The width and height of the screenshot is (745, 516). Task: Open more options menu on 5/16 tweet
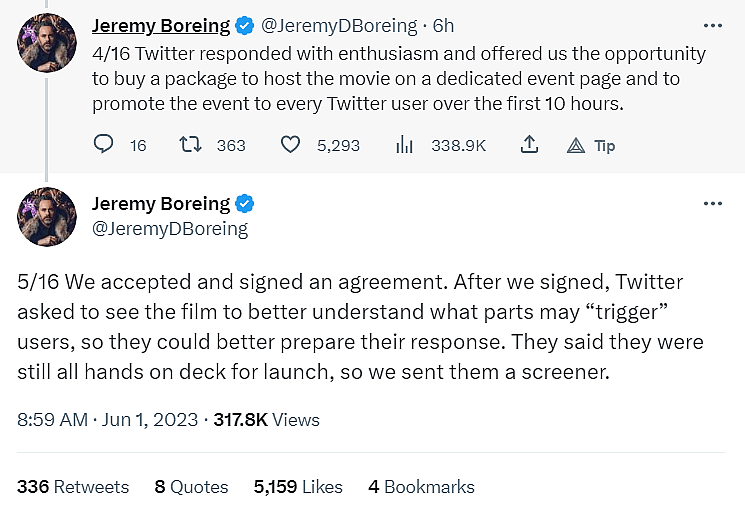coord(712,203)
